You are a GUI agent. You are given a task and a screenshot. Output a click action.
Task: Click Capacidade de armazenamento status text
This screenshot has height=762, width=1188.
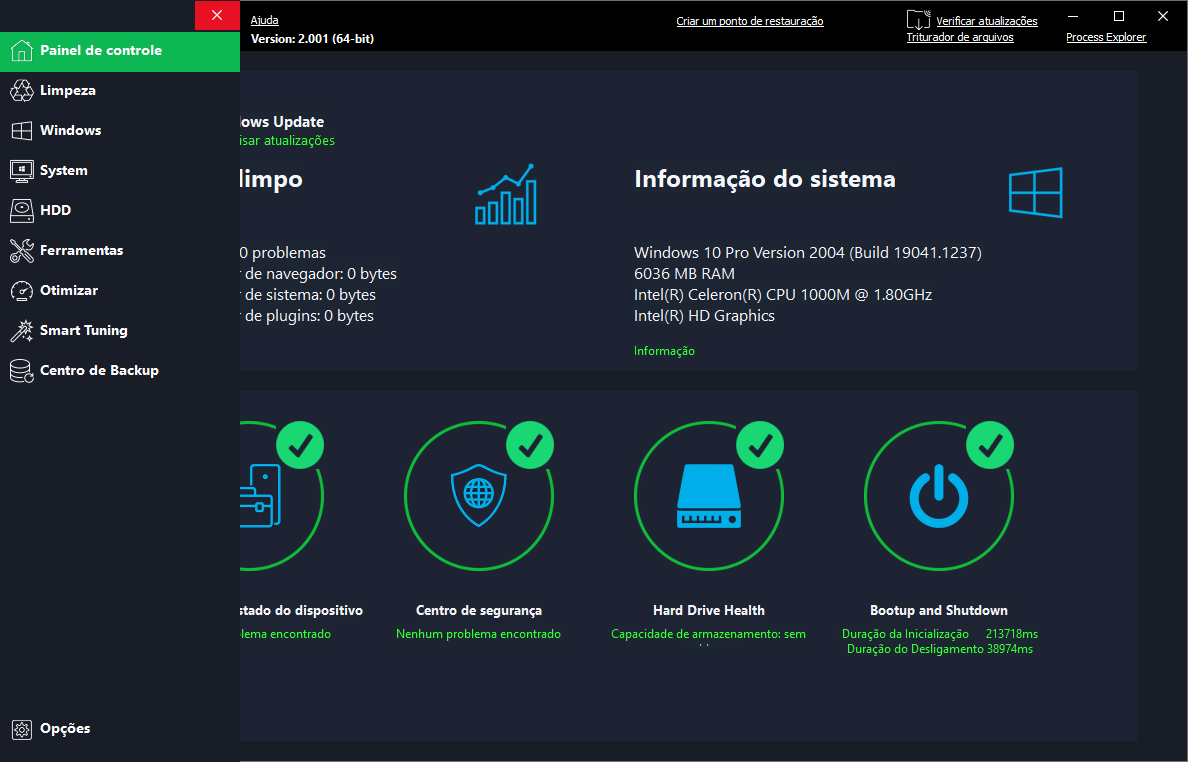tap(708, 634)
